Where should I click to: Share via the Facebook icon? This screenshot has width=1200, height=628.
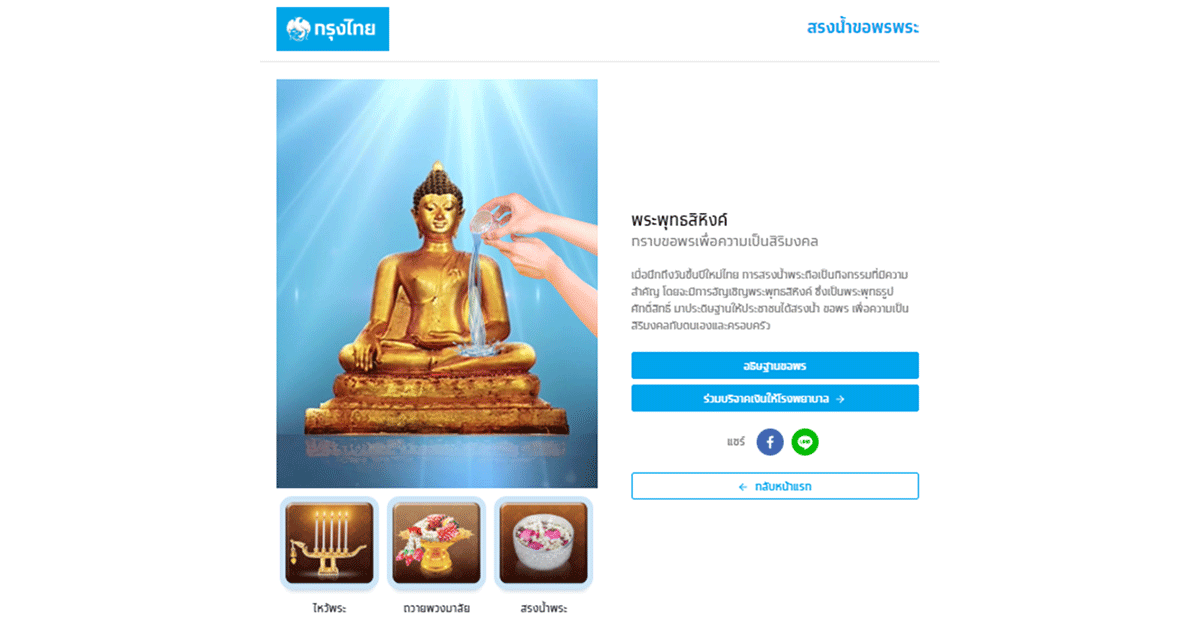coord(770,442)
